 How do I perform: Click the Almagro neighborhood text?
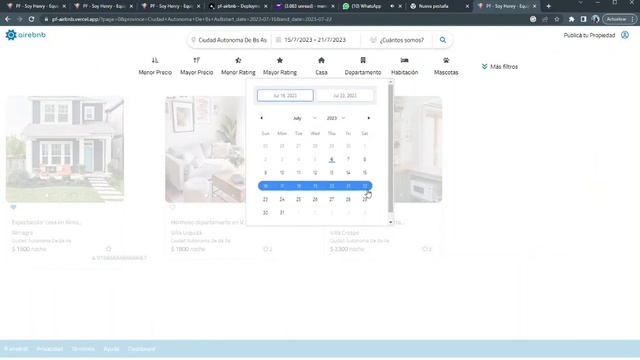pos(22,233)
